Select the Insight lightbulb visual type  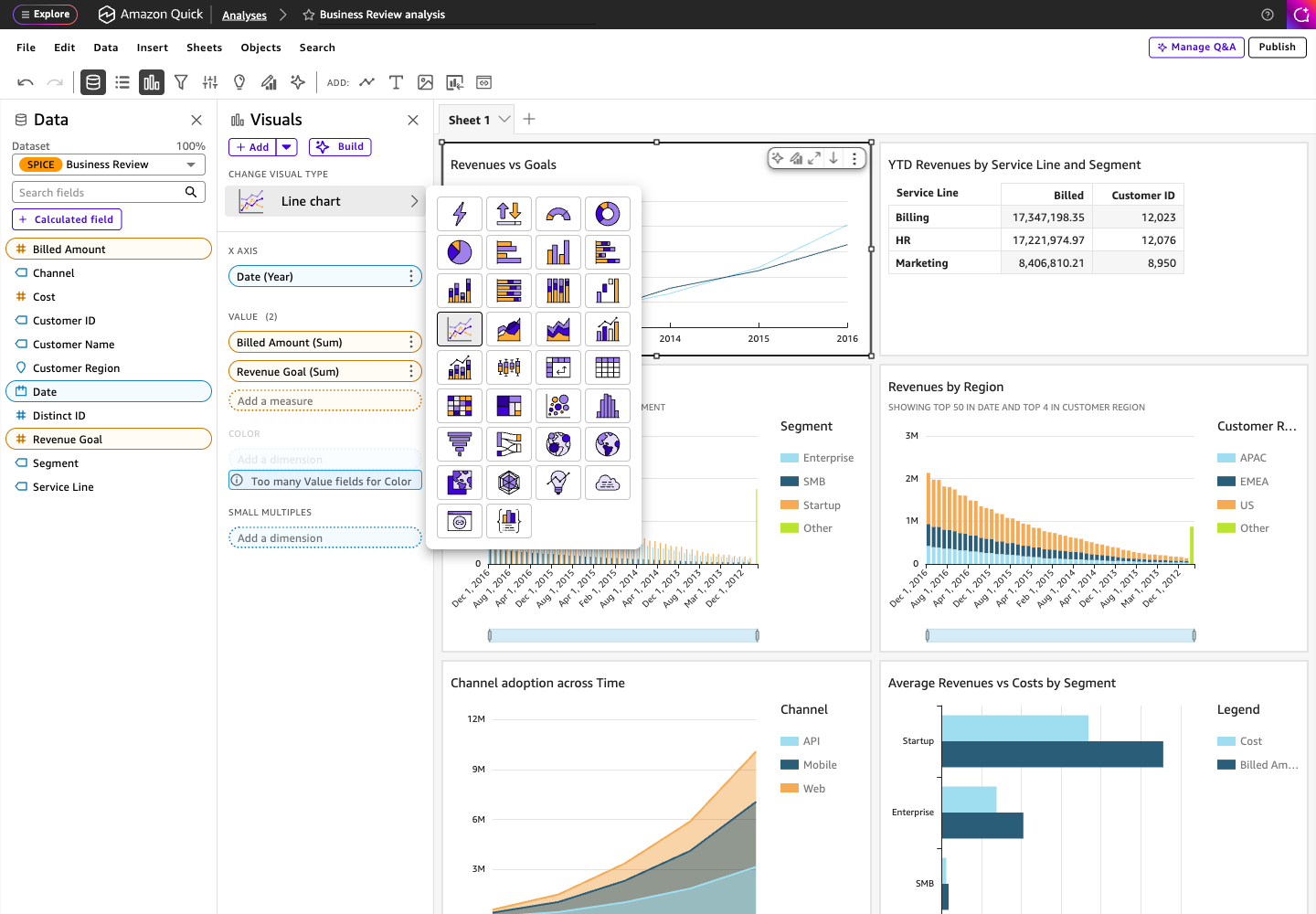tap(558, 483)
